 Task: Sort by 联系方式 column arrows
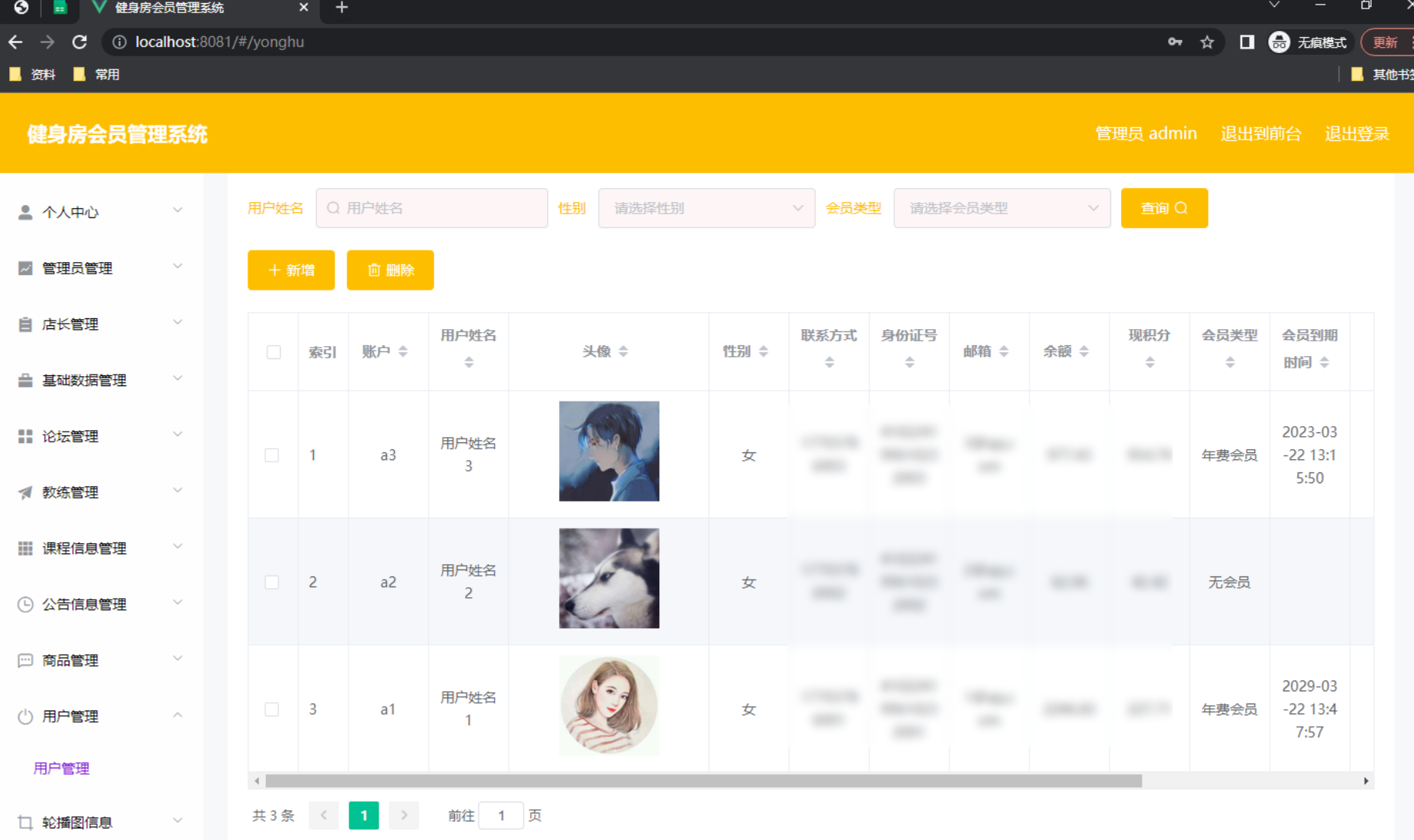tap(830, 362)
